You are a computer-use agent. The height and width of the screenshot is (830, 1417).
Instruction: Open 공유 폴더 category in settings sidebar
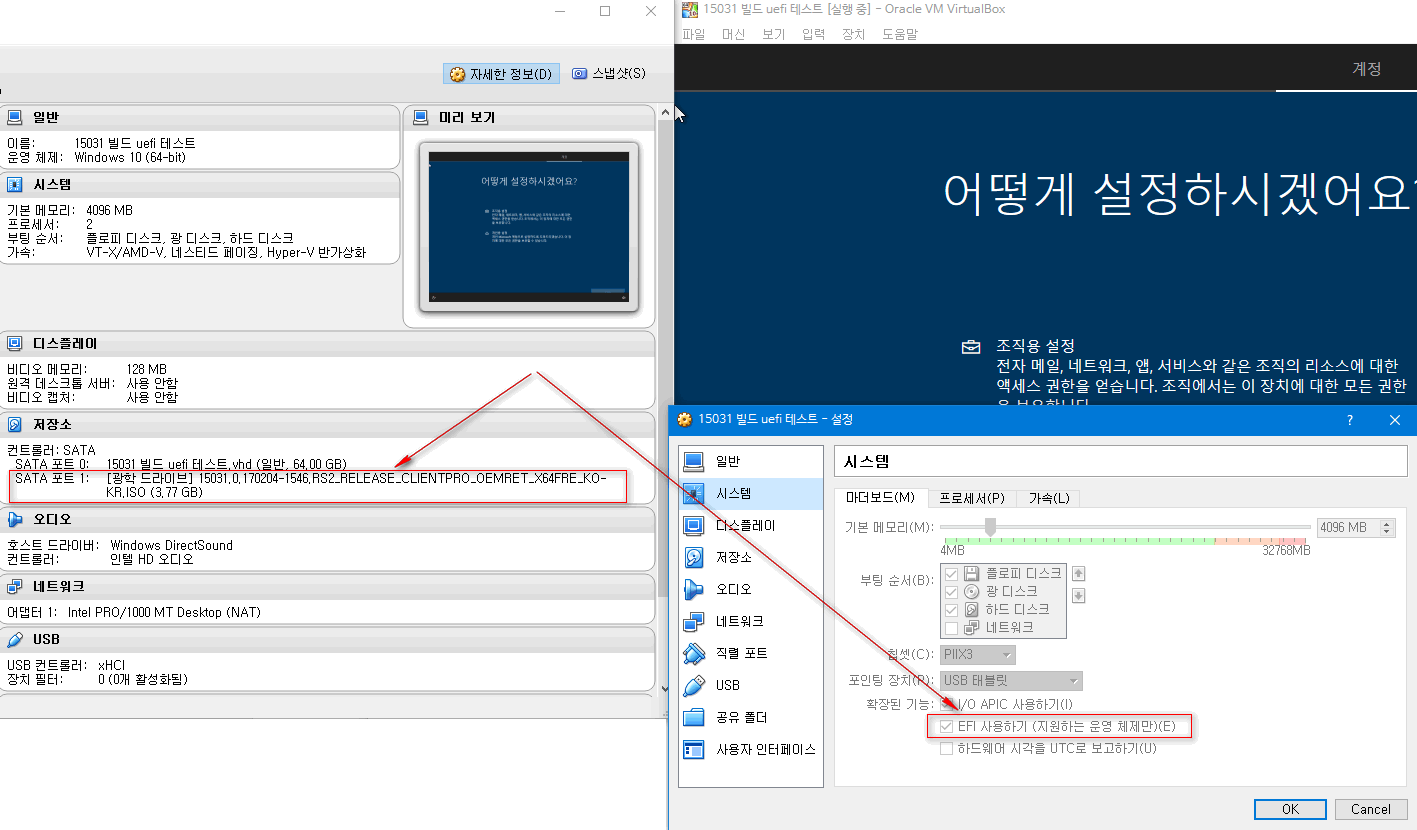[x=751, y=718]
